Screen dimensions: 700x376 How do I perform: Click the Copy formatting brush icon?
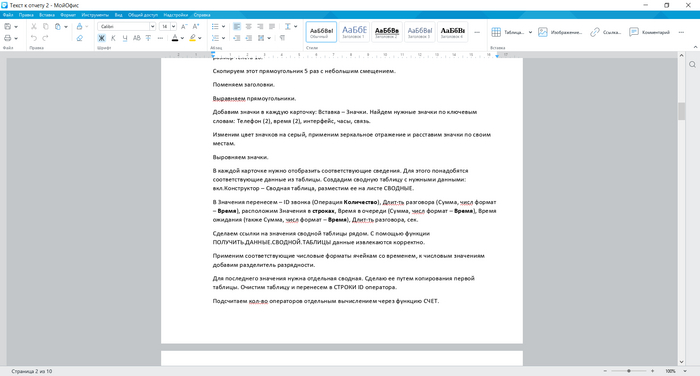click(79, 27)
